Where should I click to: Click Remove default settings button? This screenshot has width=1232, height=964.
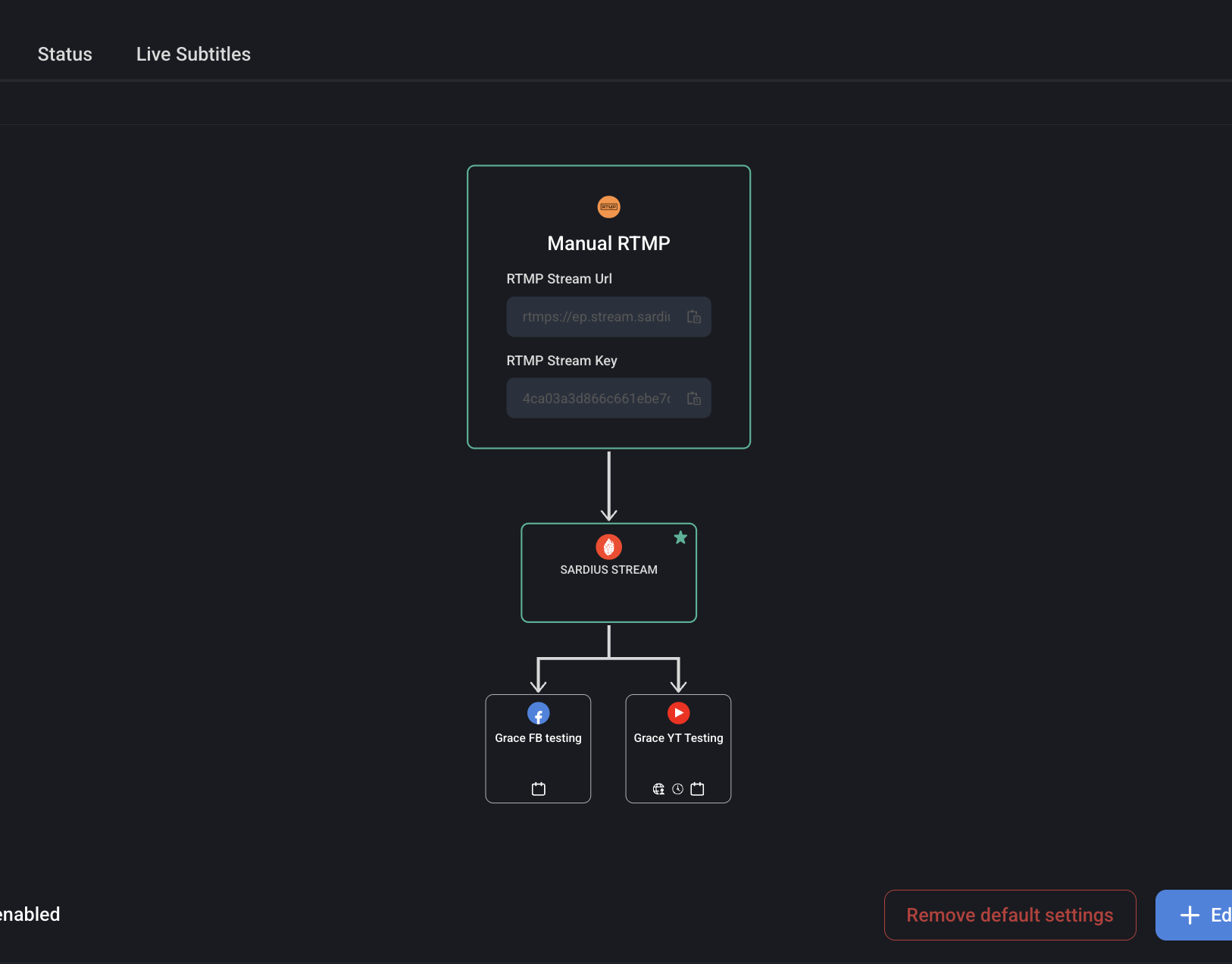(x=1010, y=915)
